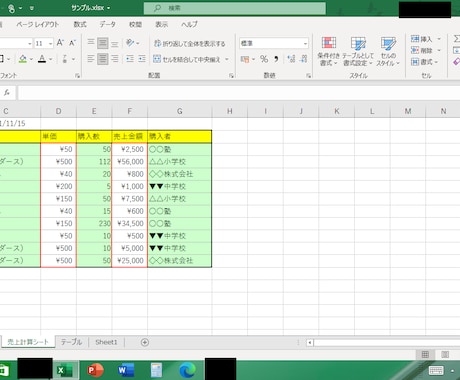
Task: Open Word from the taskbar
Action: coord(126,370)
